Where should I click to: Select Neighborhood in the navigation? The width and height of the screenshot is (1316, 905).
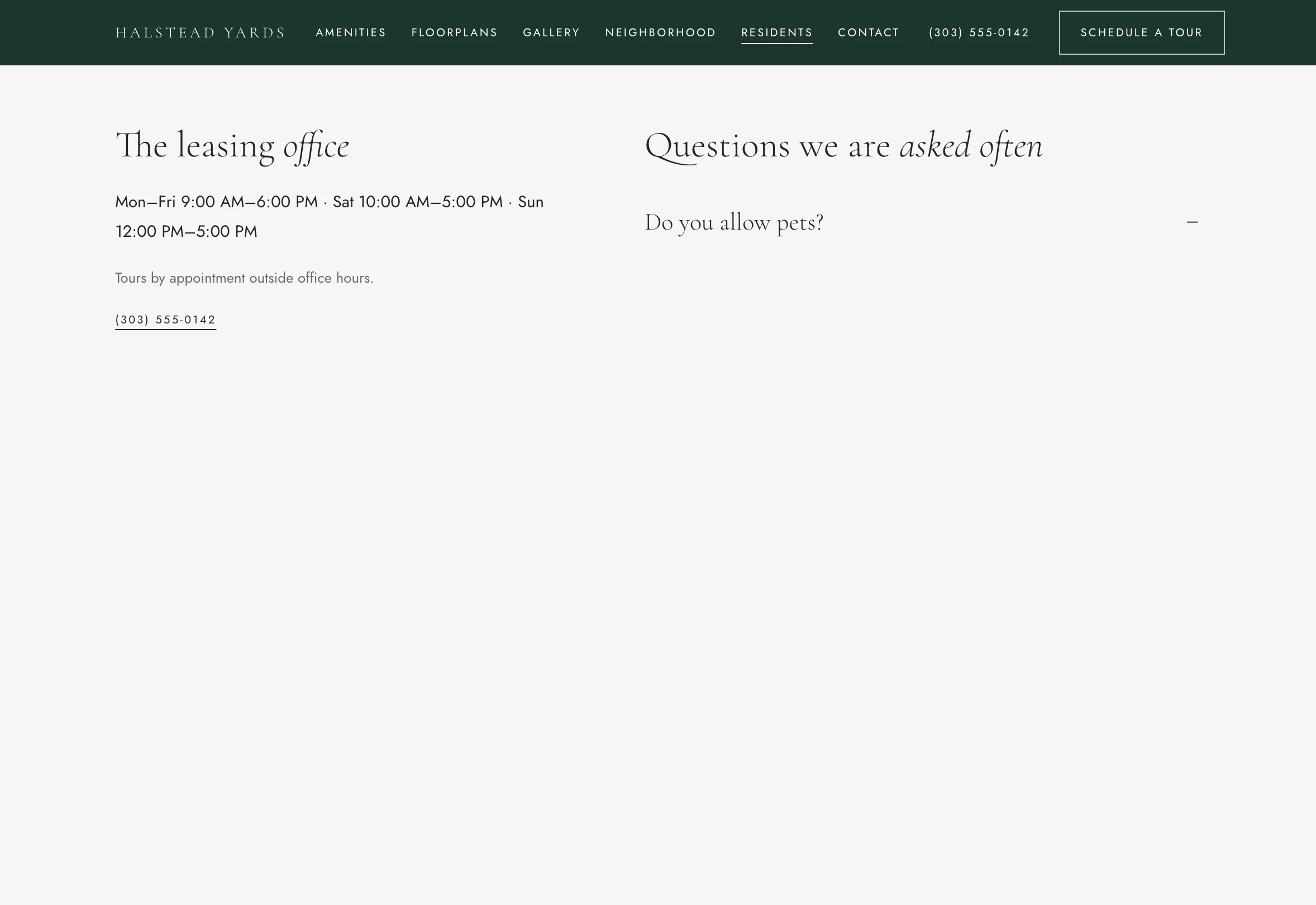coord(661,33)
